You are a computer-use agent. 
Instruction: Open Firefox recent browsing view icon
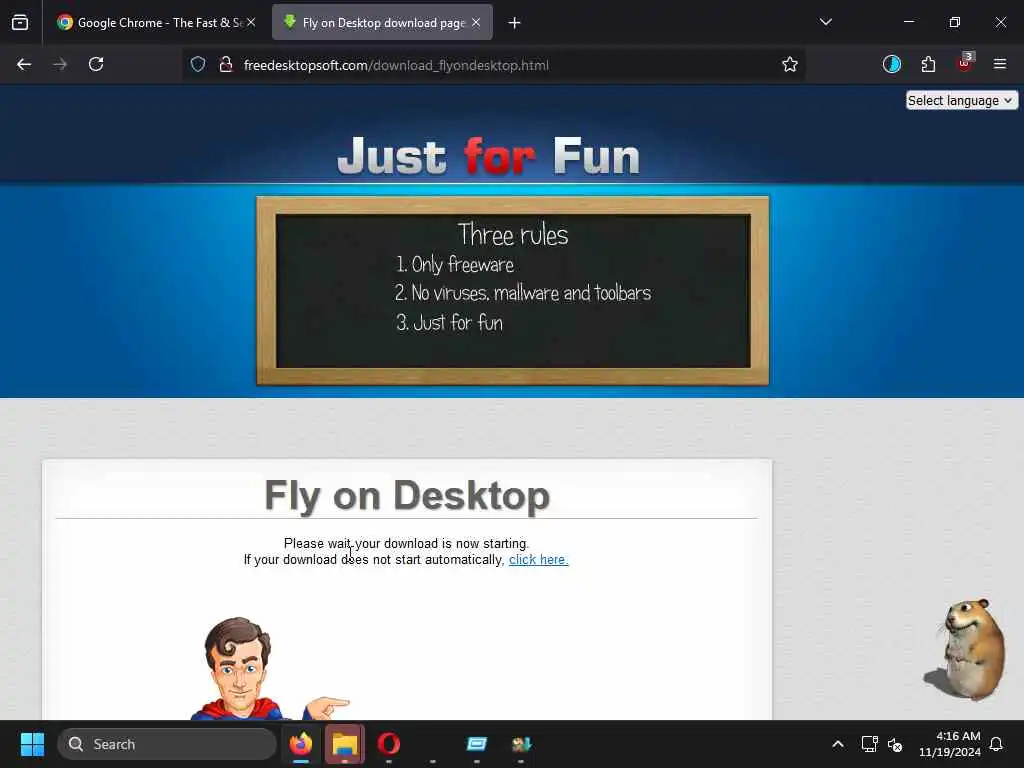(20, 23)
